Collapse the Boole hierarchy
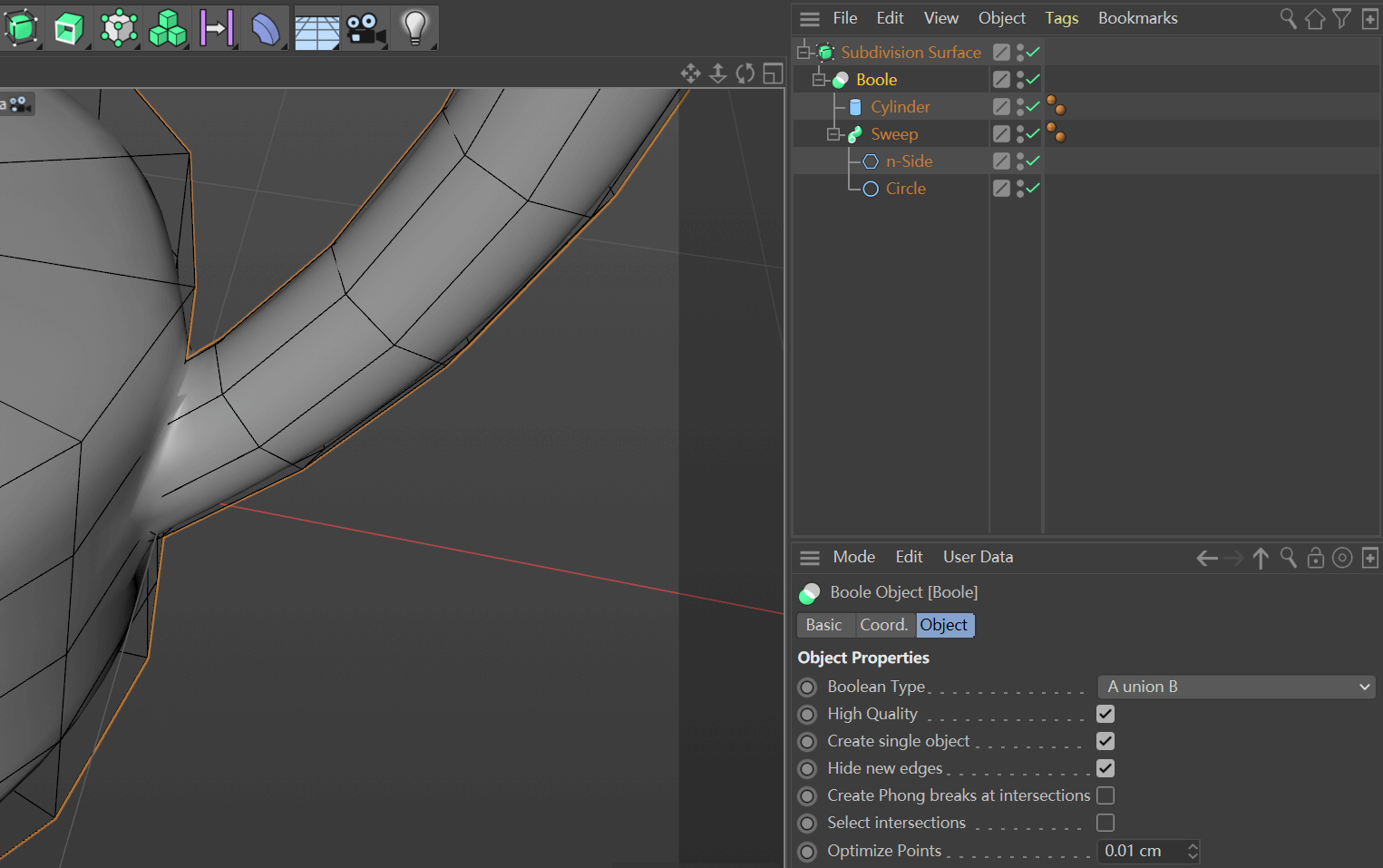This screenshot has width=1383, height=868. 819,80
